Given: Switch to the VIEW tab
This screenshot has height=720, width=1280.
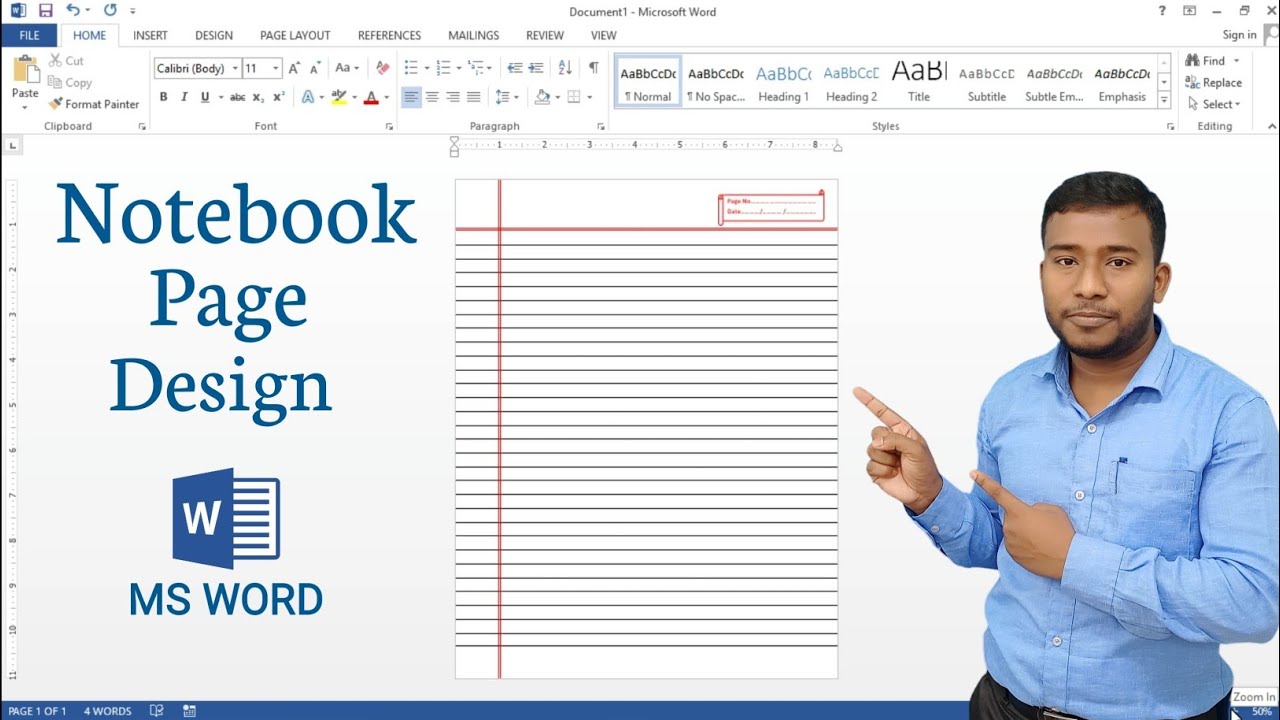Looking at the screenshot, I should [x=603, y=35].
